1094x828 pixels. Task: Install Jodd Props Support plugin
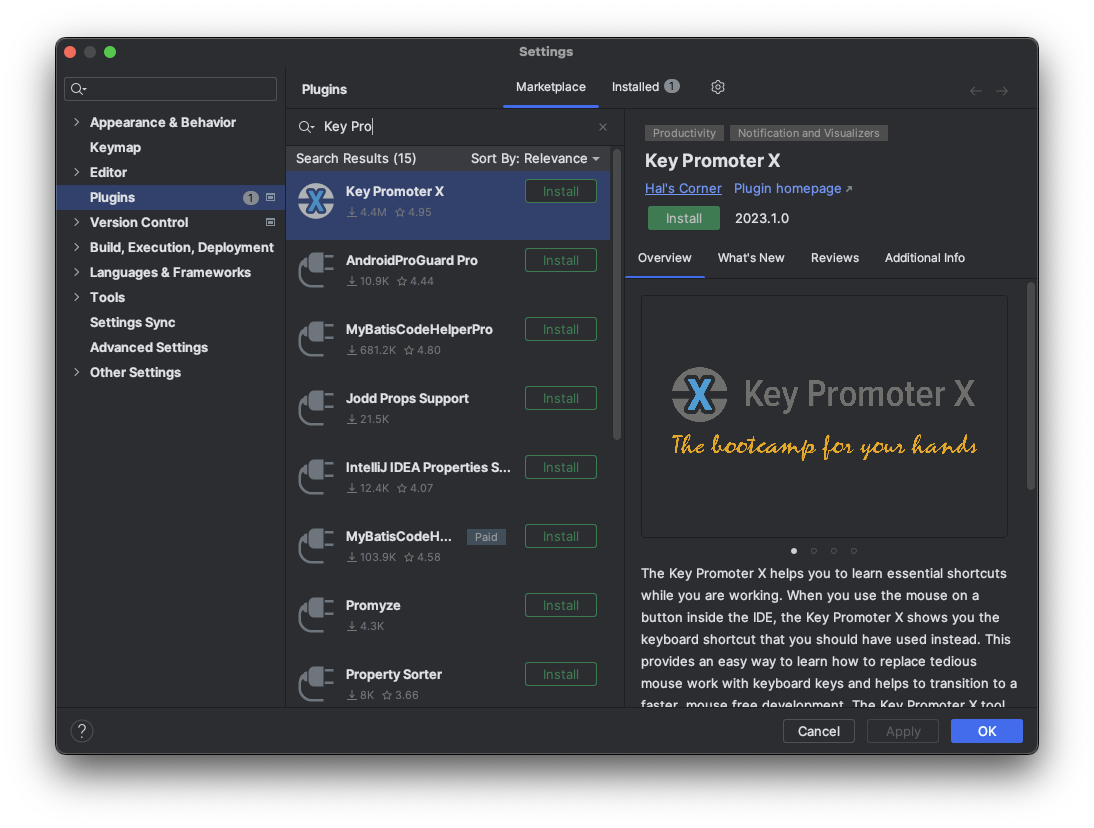coord(560,399)
